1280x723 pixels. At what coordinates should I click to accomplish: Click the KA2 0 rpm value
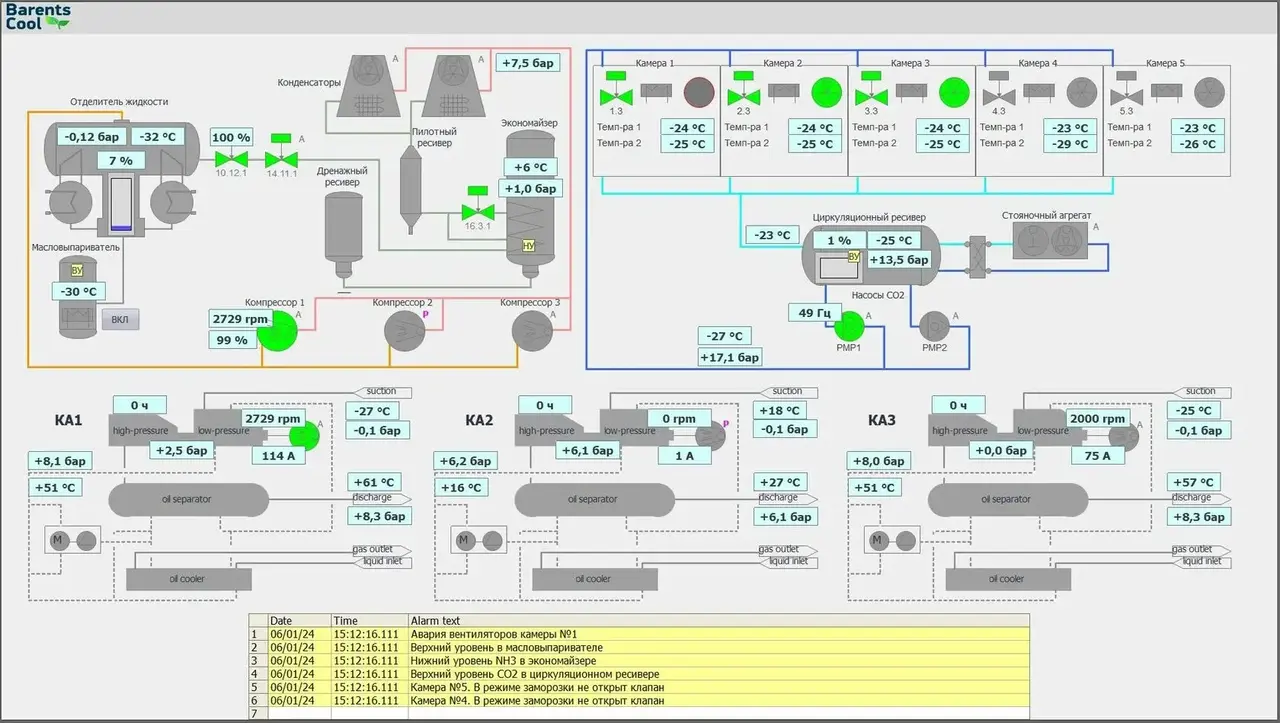tap(679, 418)
